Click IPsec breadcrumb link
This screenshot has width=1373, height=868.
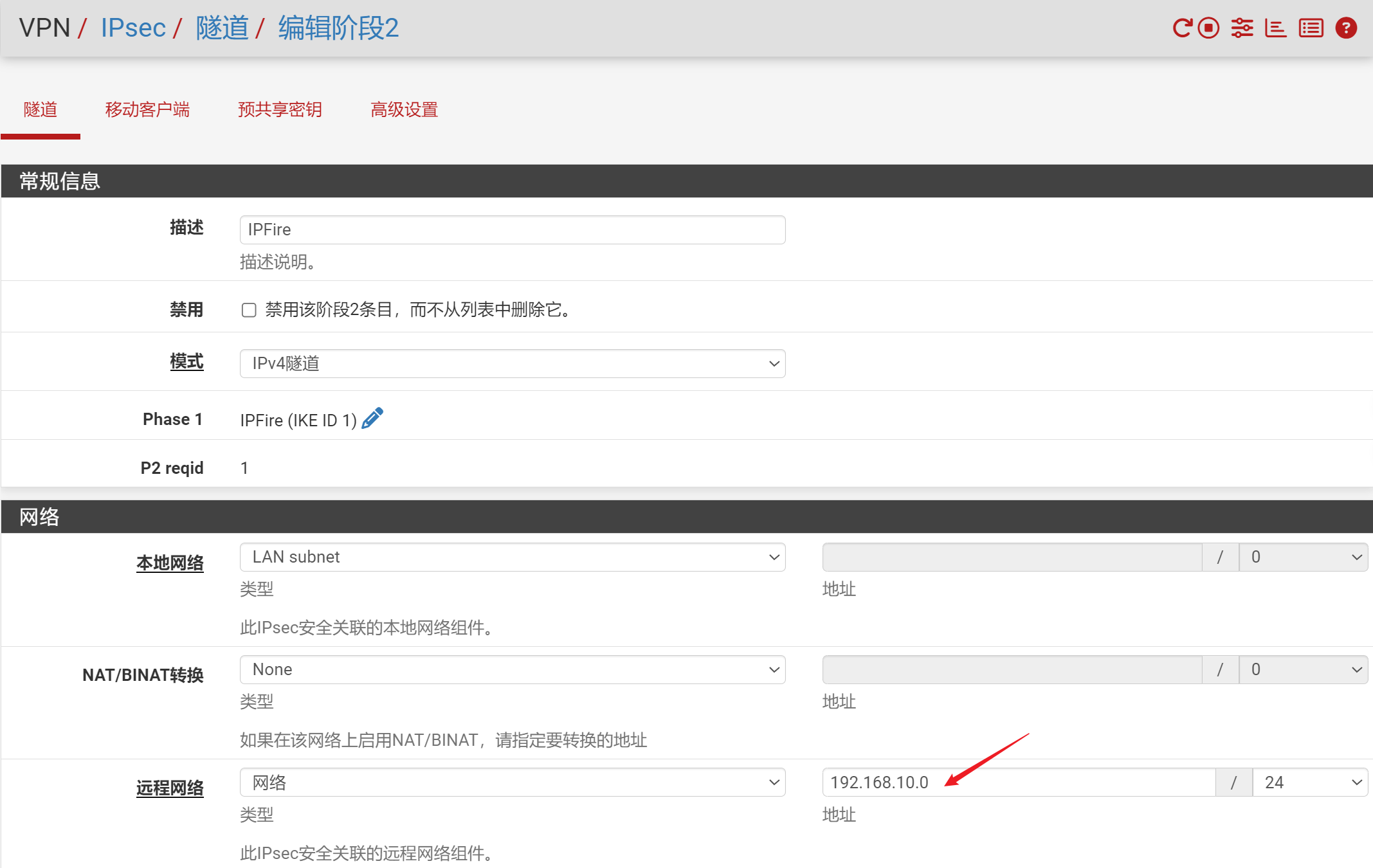click(x=133, y=28)
